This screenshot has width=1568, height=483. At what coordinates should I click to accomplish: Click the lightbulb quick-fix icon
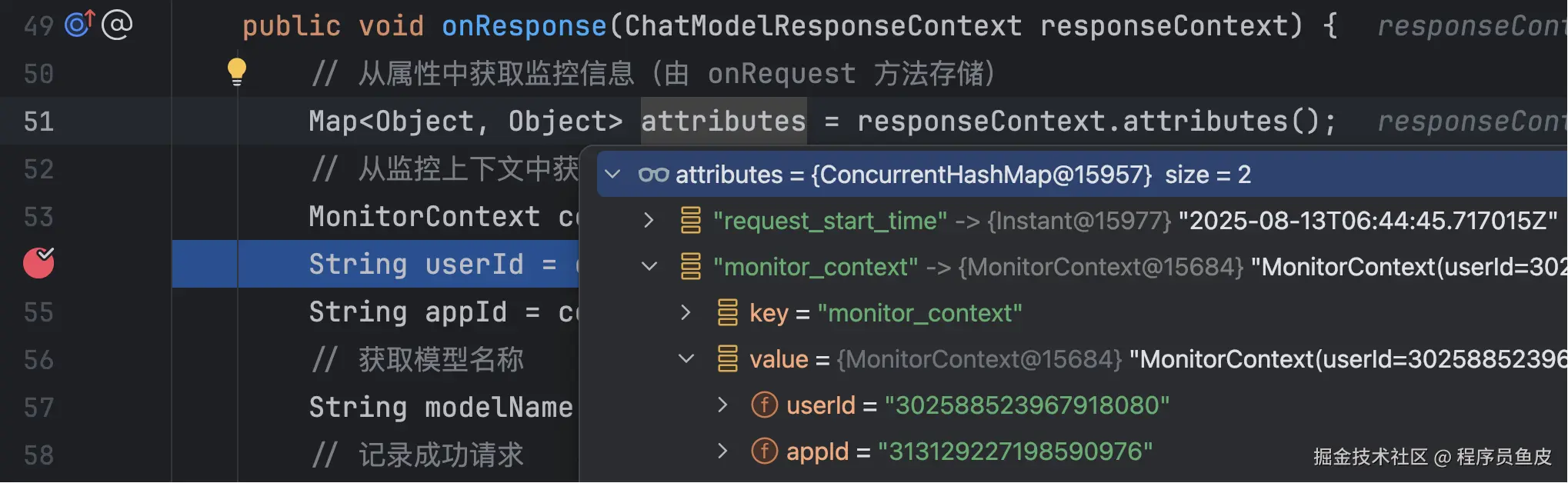coord(237,72)
